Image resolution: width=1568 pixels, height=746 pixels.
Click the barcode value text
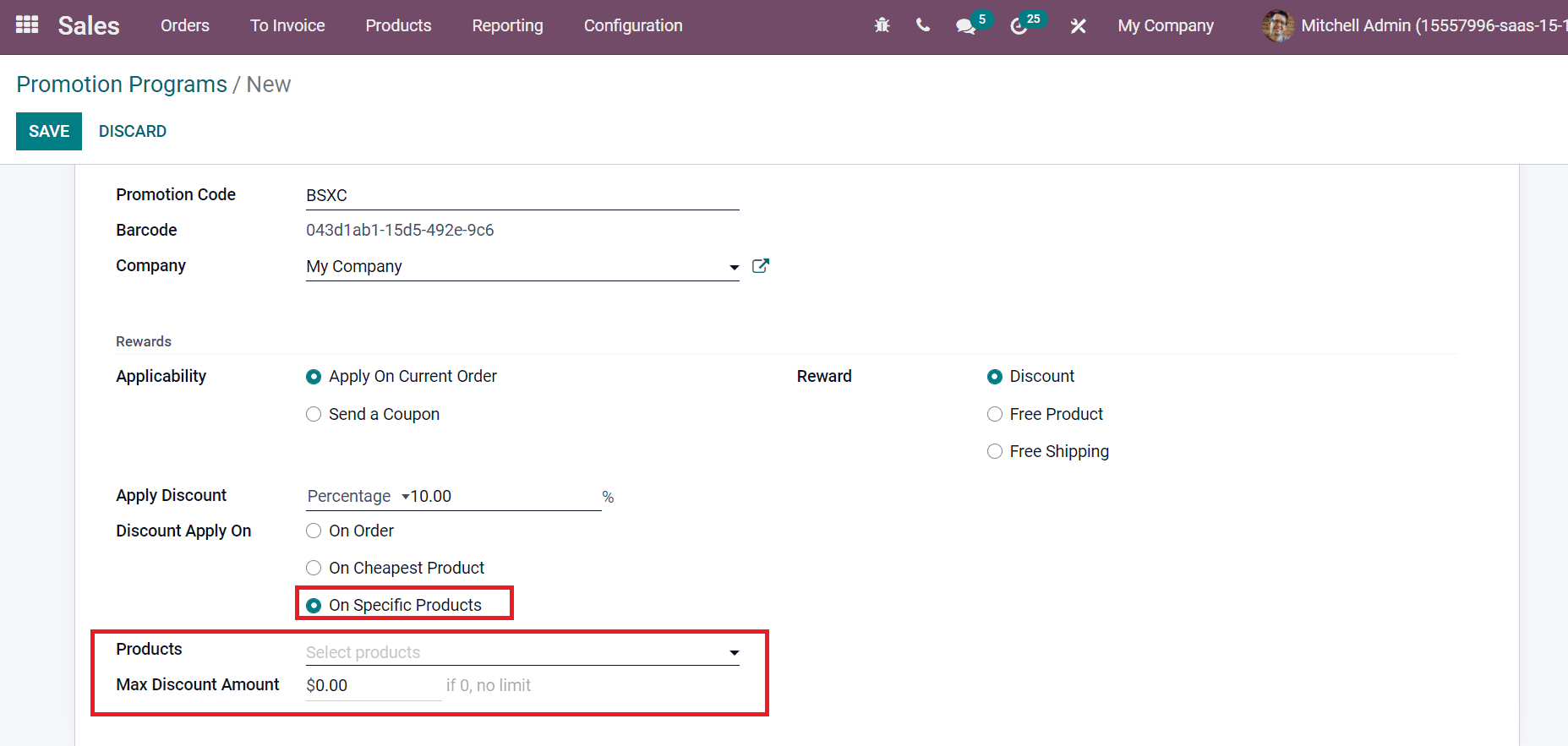pyautogui.click(x=400, y=230)
